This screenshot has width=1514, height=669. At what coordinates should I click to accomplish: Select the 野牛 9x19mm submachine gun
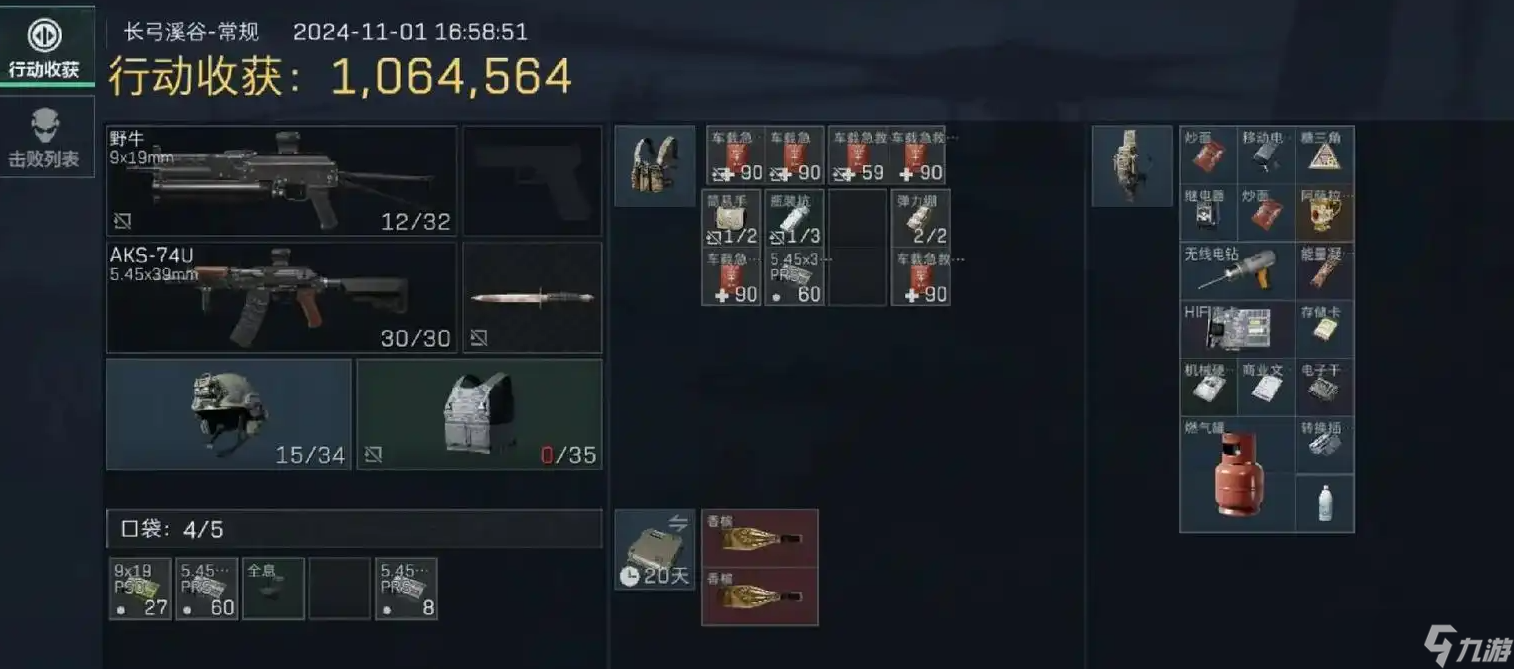click(281, 181)
